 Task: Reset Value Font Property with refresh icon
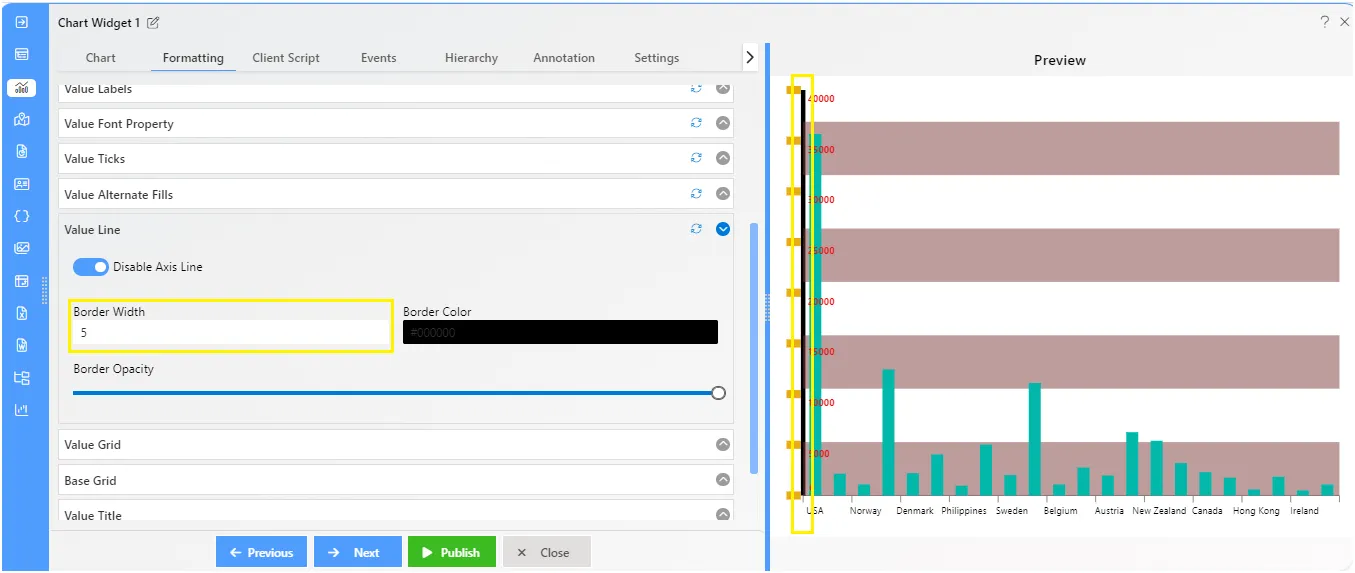[696, 123]
